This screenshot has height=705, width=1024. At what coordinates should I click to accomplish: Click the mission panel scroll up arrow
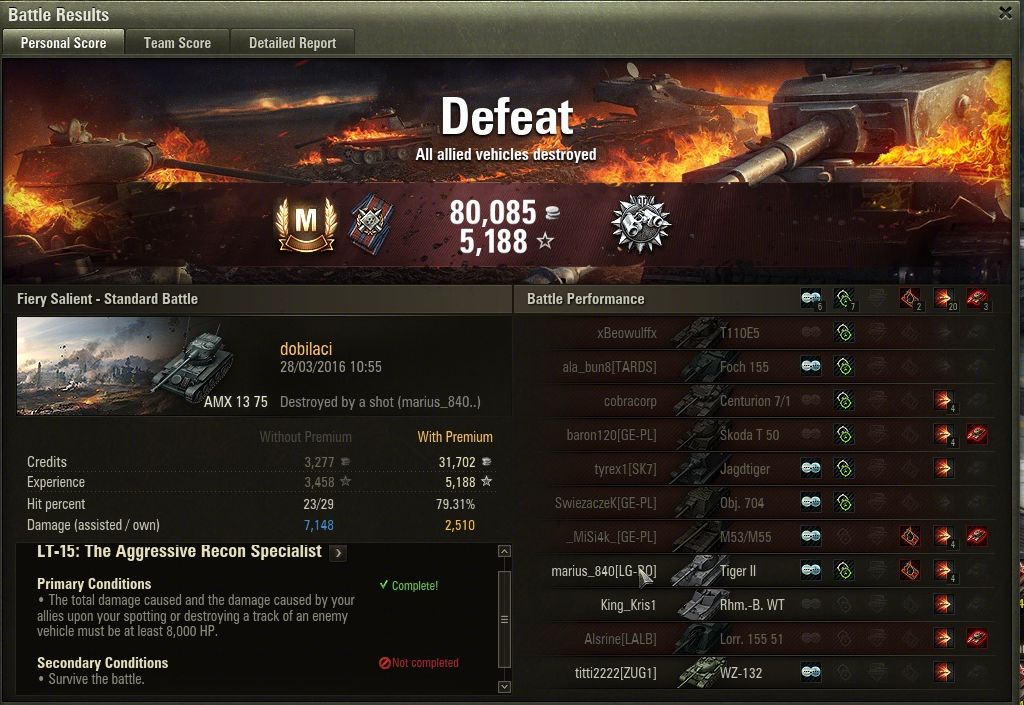(x=504, y=552)
